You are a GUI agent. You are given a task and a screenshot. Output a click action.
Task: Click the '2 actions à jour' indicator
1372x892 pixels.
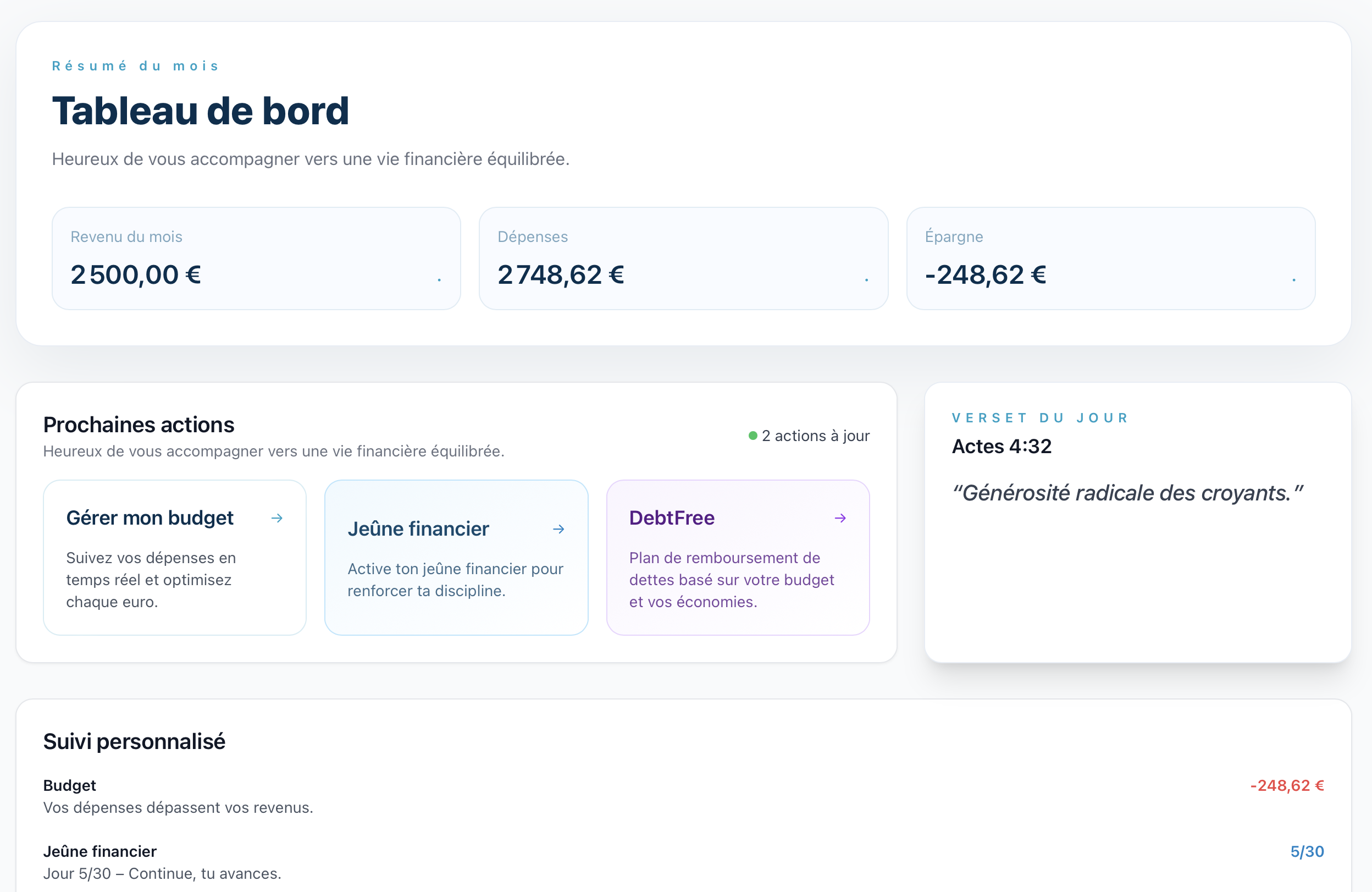click(x=816, y=436)
